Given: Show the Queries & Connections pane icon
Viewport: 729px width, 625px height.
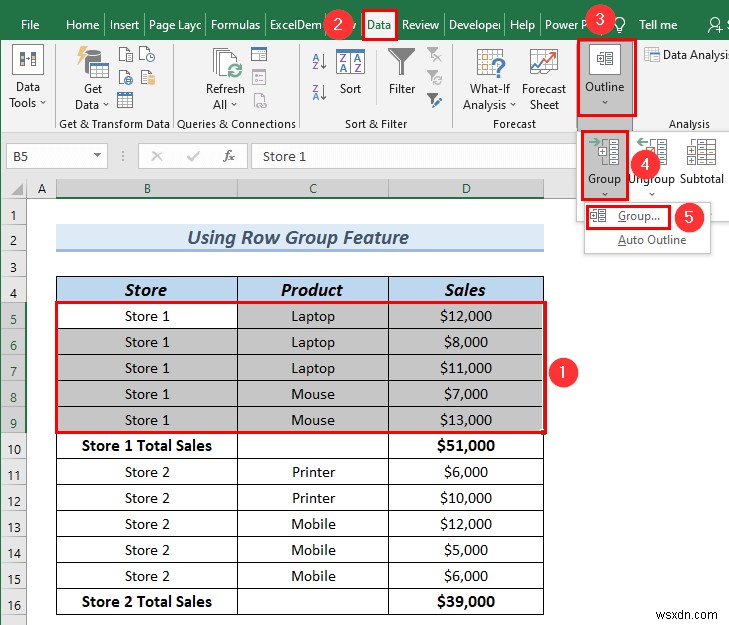Looking at the screenshot, I should tap(259, 54).
